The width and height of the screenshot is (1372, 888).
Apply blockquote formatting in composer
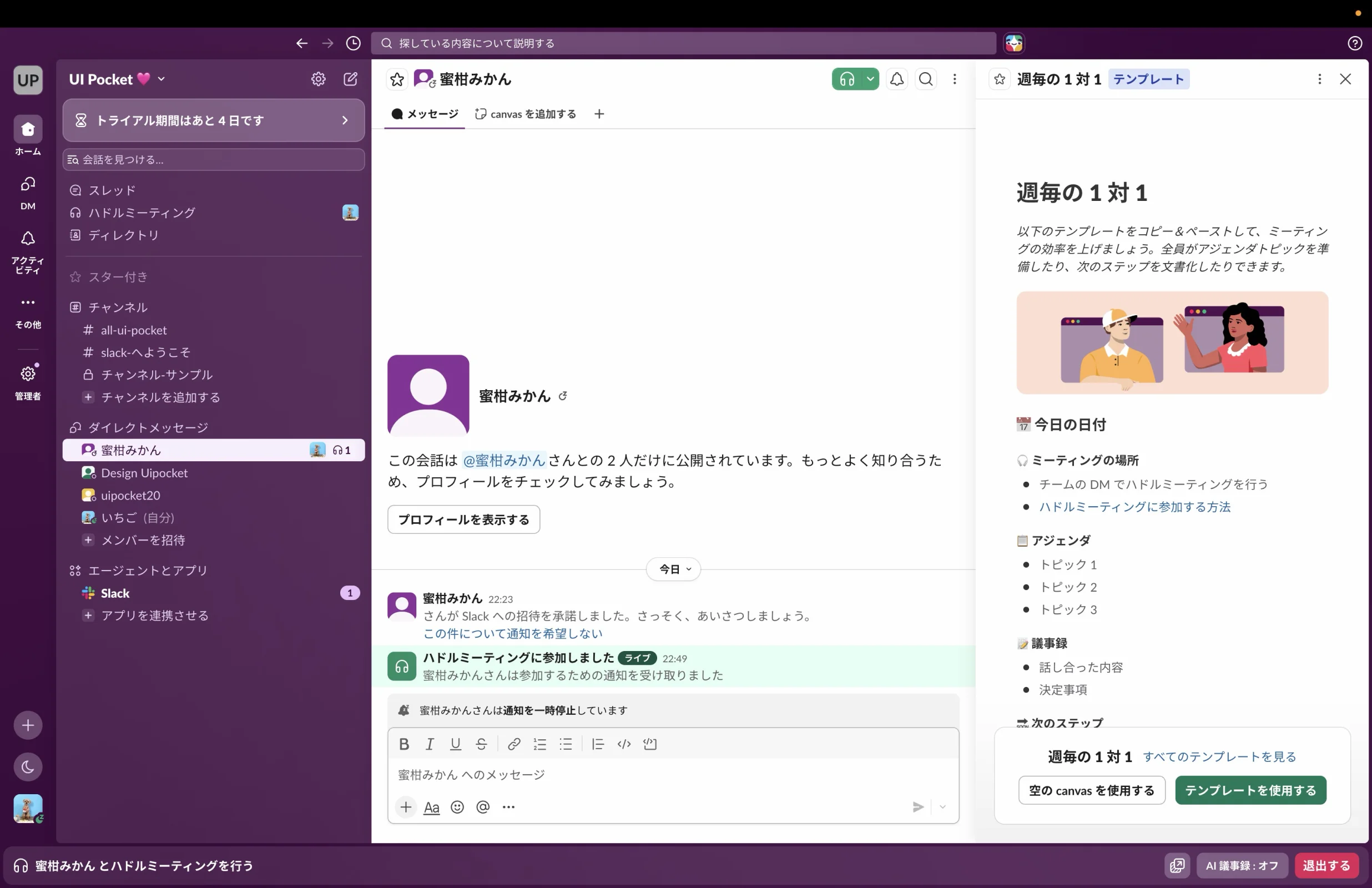pos(598,744)
